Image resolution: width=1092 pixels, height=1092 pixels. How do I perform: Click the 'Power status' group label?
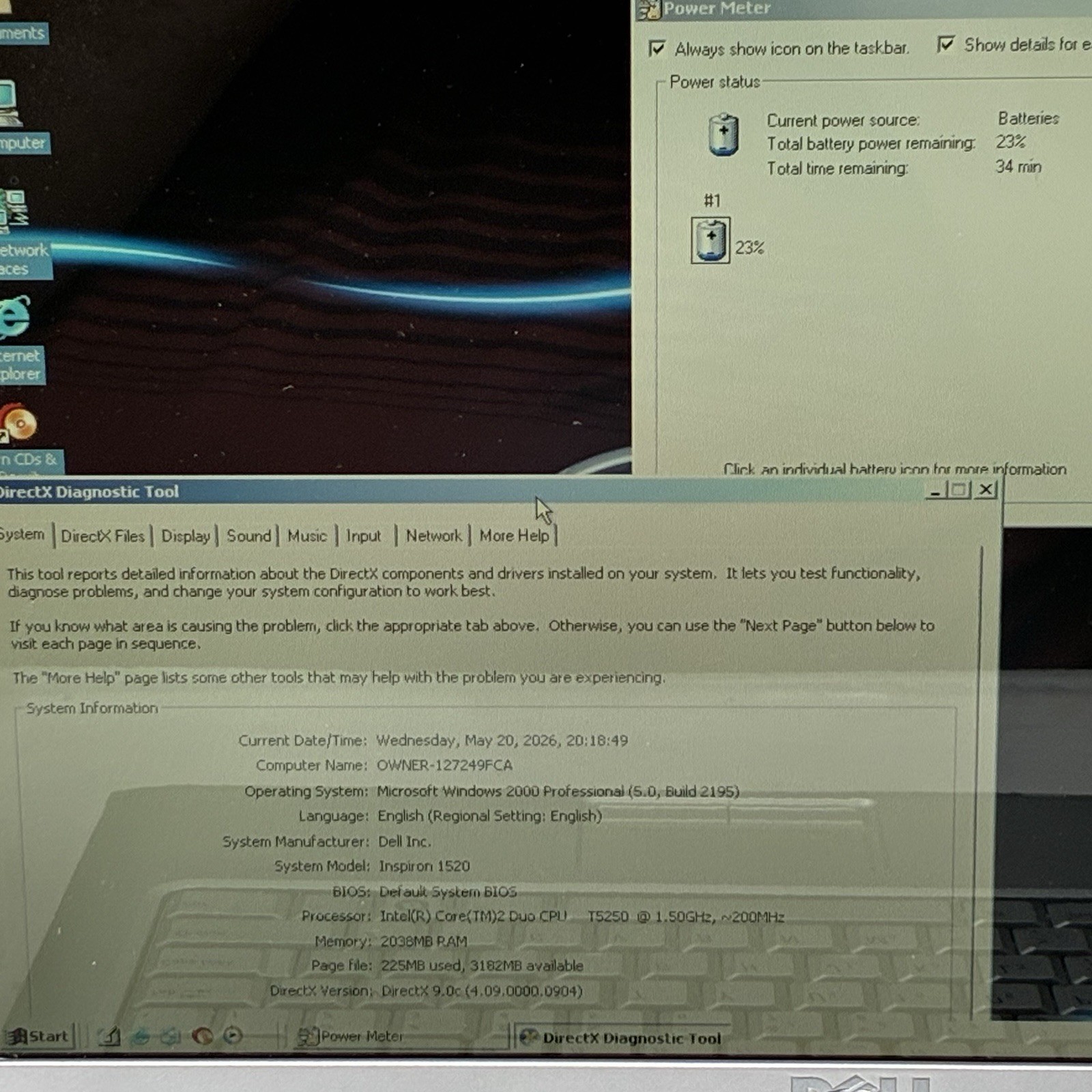tap(715, 81)
